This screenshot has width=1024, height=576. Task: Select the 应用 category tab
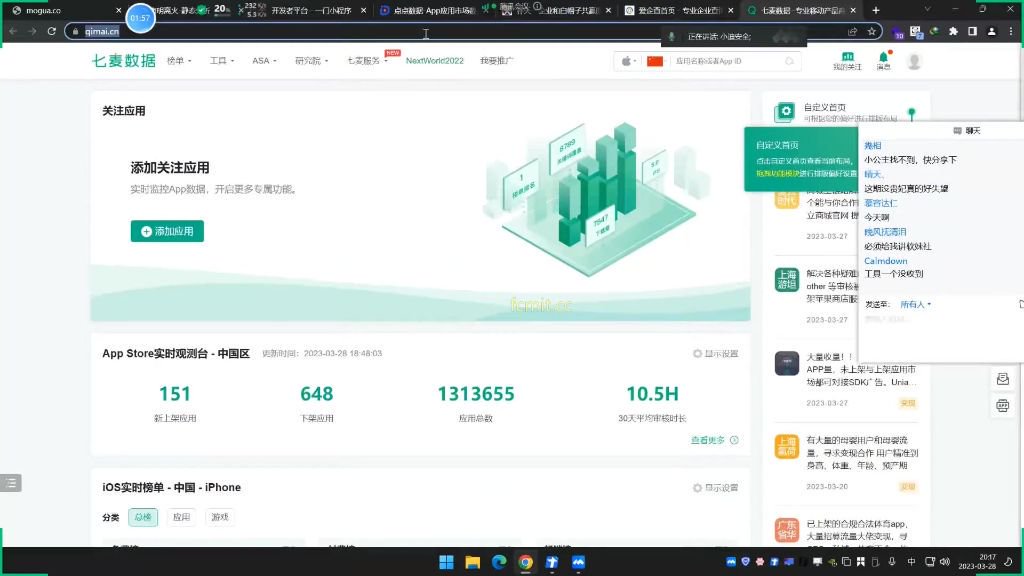pos(181,517)
